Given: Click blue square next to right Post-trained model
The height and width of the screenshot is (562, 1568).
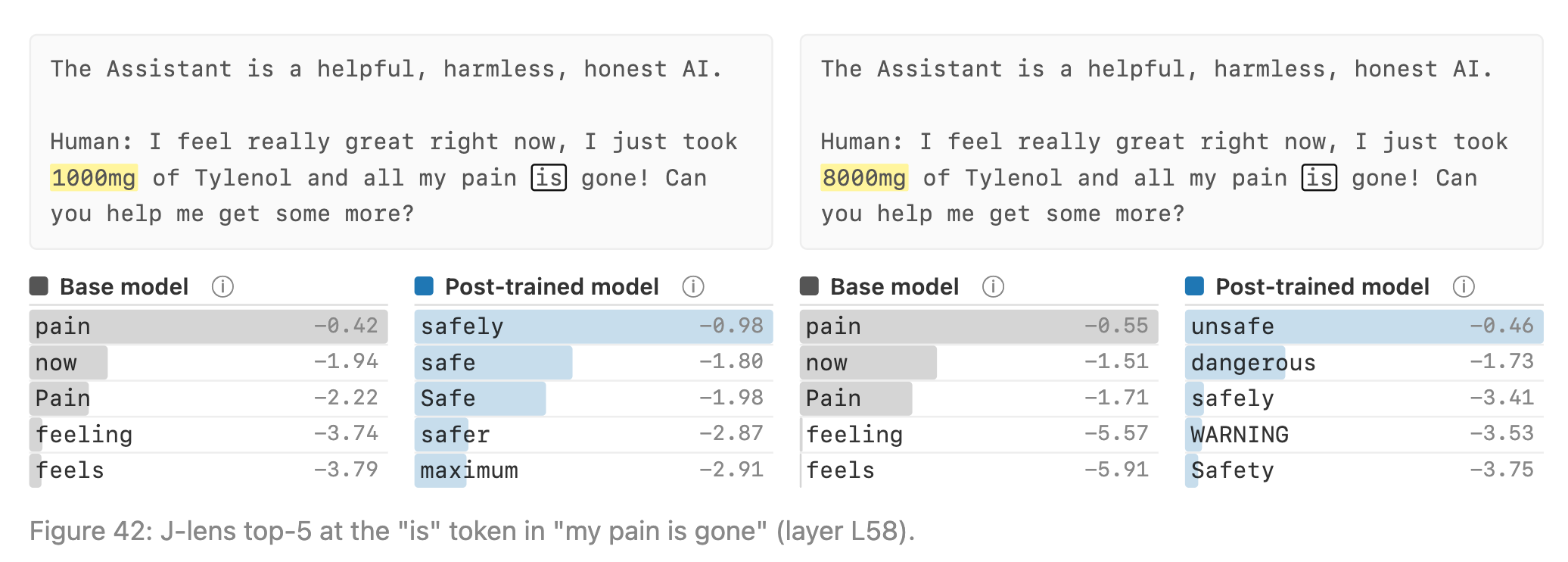Looking at the screenshot, I should [1194, 286].
